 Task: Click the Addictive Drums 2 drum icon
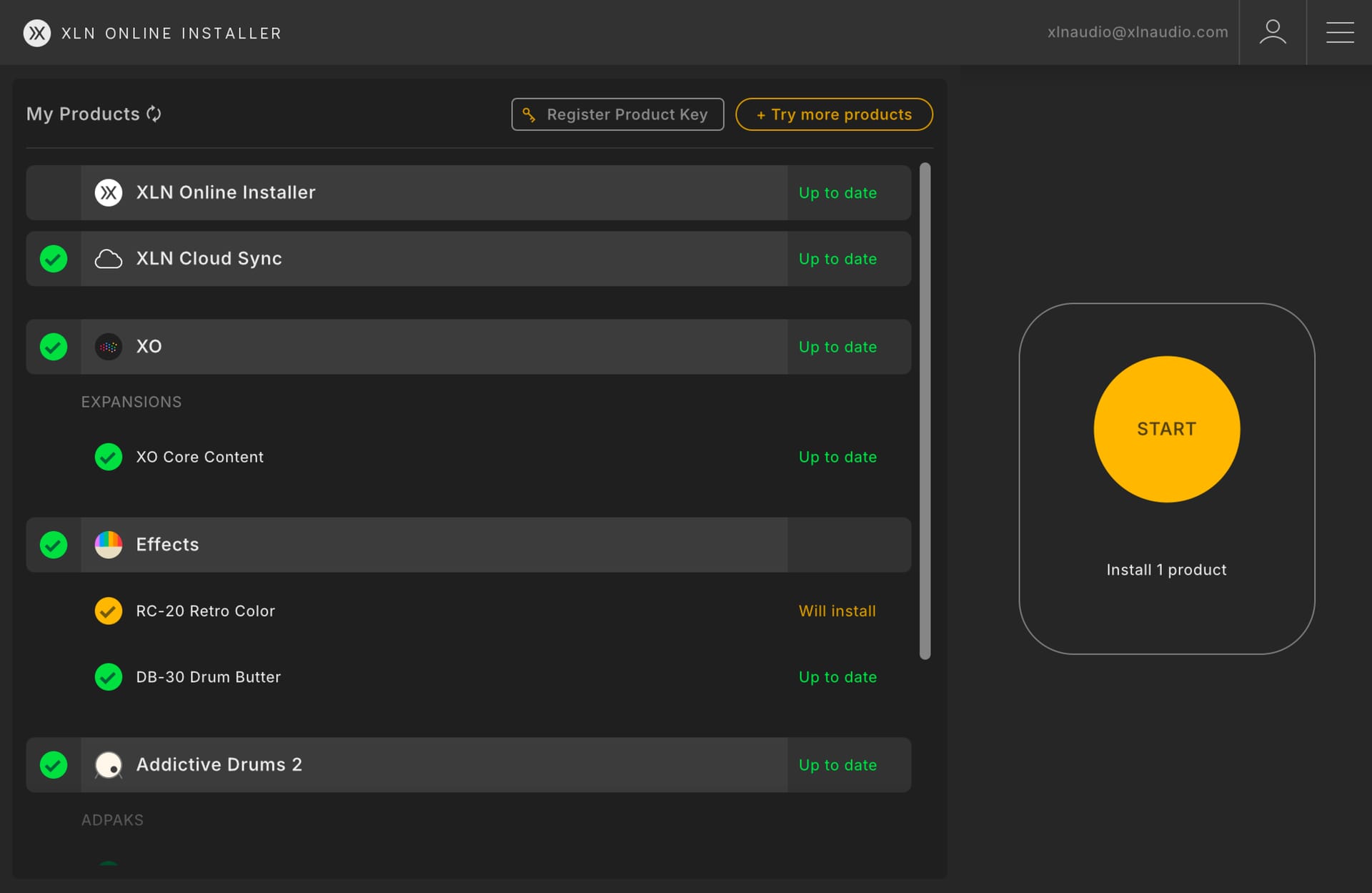coord(109,765)
